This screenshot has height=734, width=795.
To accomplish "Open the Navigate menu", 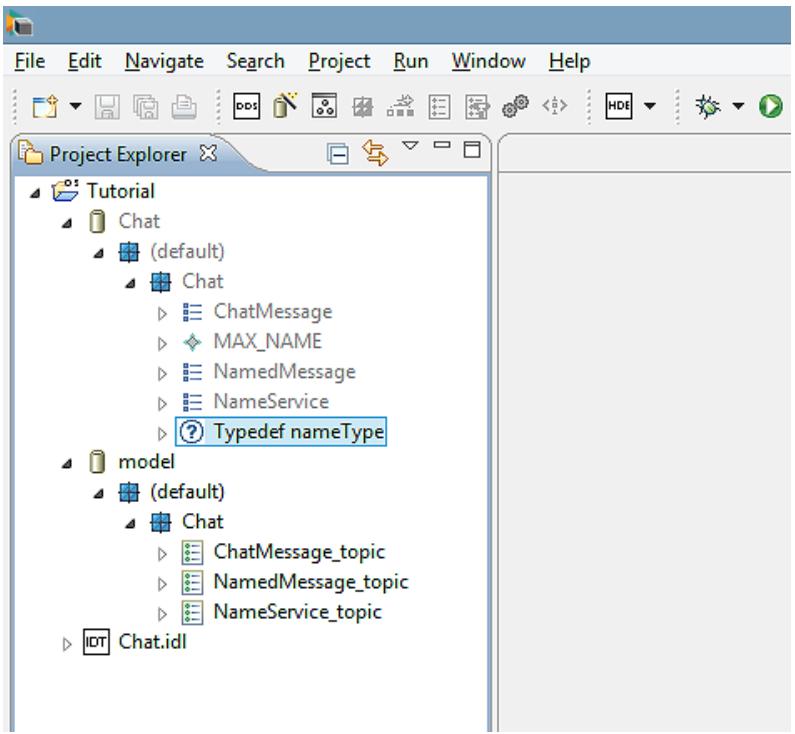I will click(164, 61).
